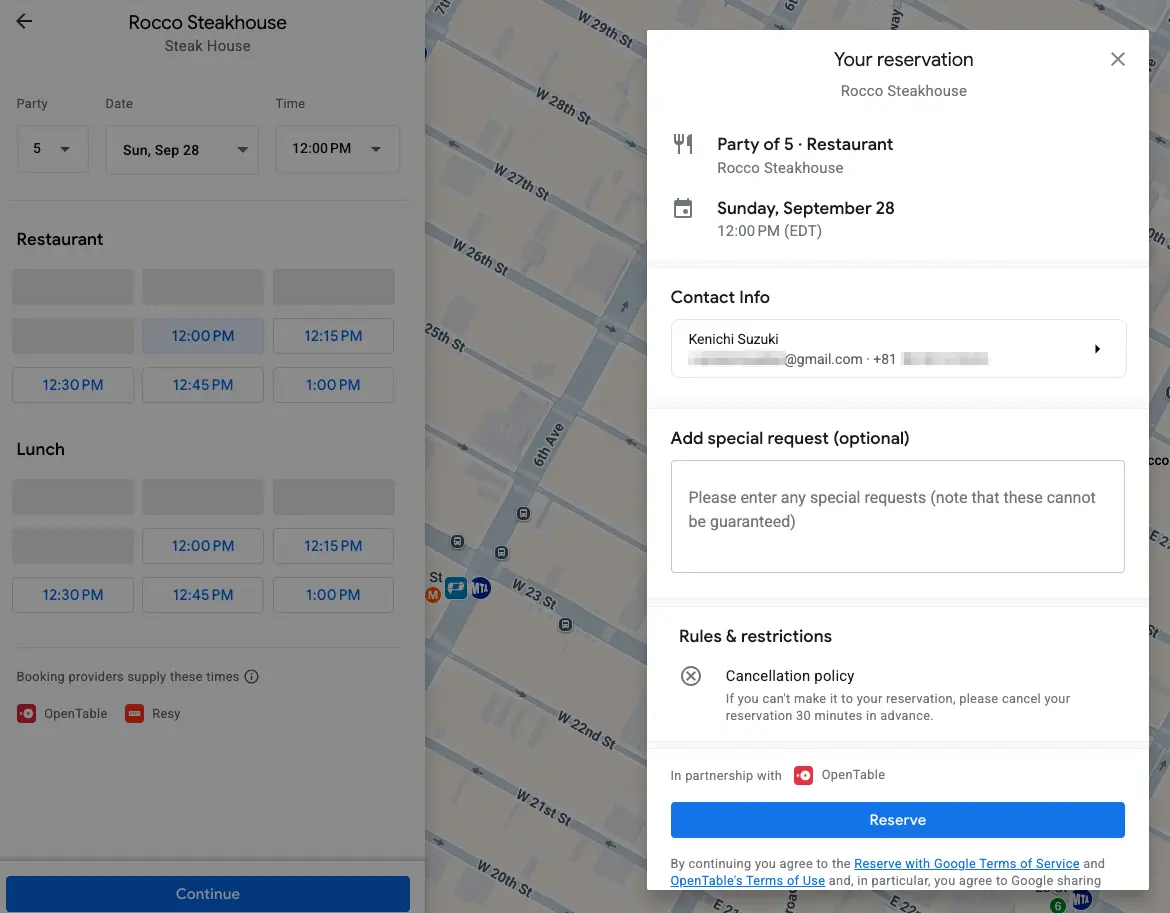The height and width of the screenshot is (913, 1170).
Task: Click the special request text field
Action: [x=898, y=516]
